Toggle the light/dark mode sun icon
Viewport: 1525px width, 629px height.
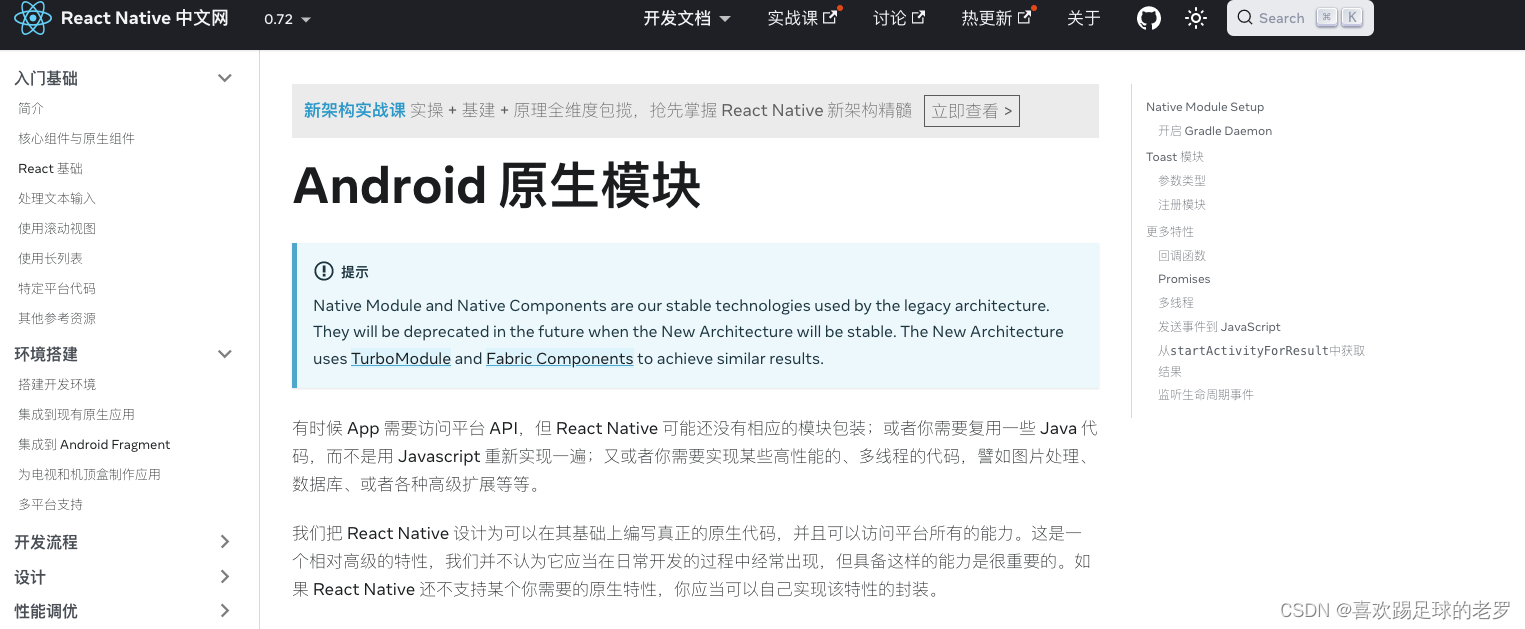click(1196, 18)
